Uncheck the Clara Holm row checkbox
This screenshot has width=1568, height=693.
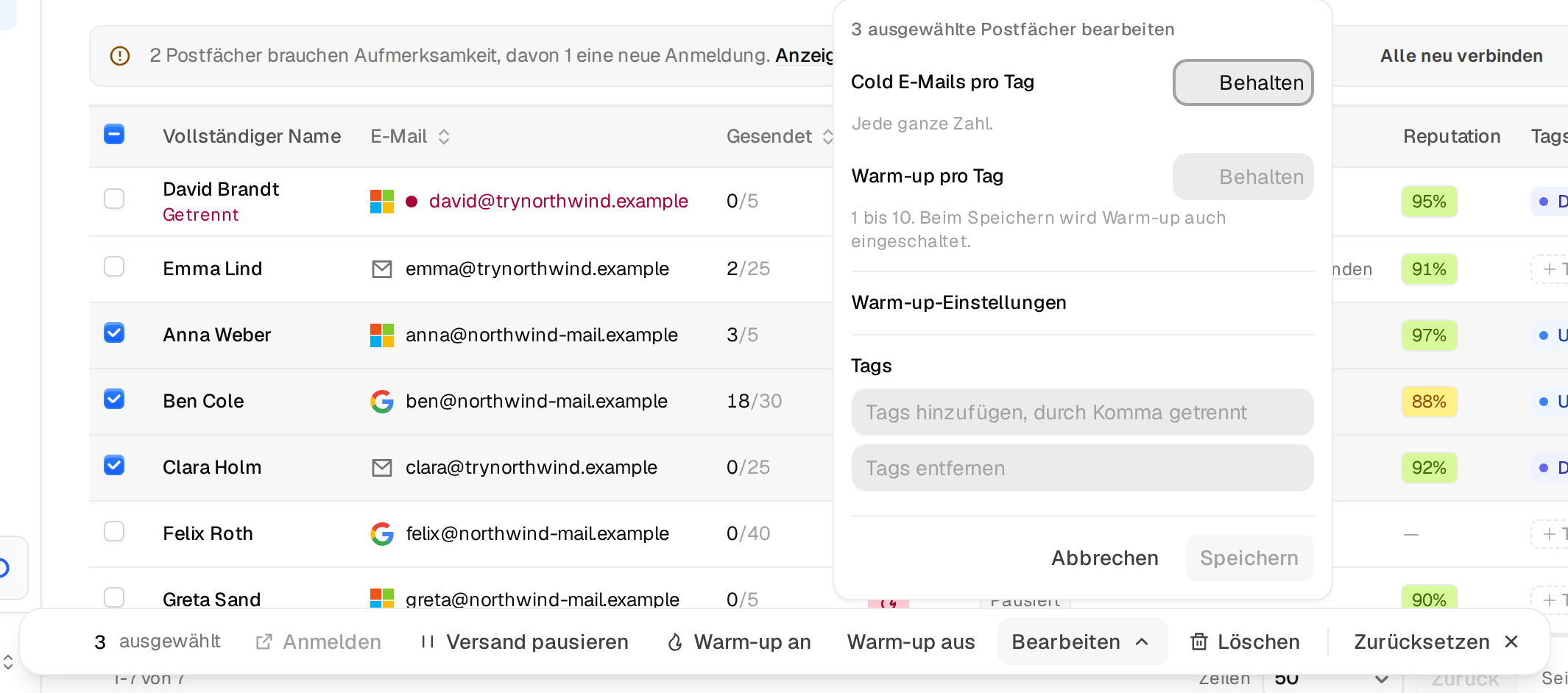(114, 465)
